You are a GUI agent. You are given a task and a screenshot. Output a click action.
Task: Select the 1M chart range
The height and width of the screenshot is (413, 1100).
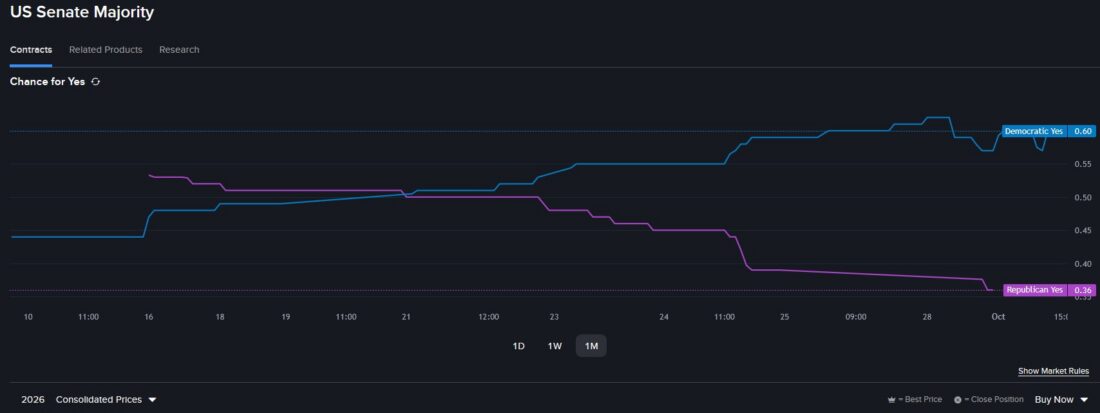point(591,346)
